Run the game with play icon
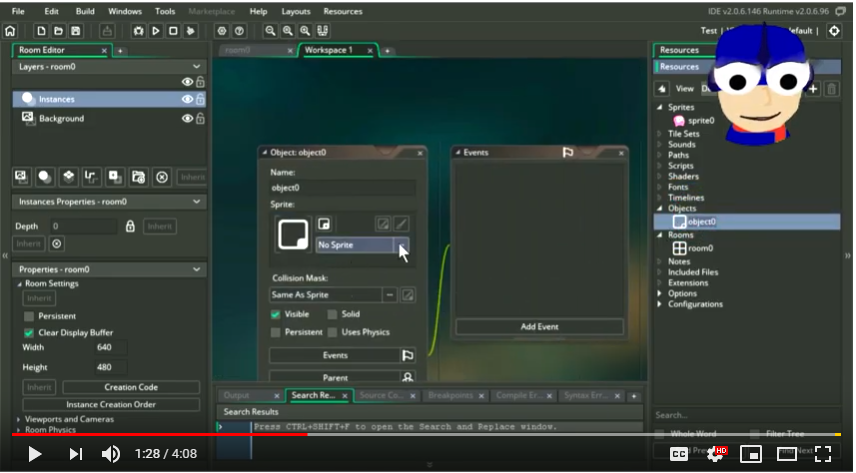This screenshot has width=856, height=473. click(156, 31)
